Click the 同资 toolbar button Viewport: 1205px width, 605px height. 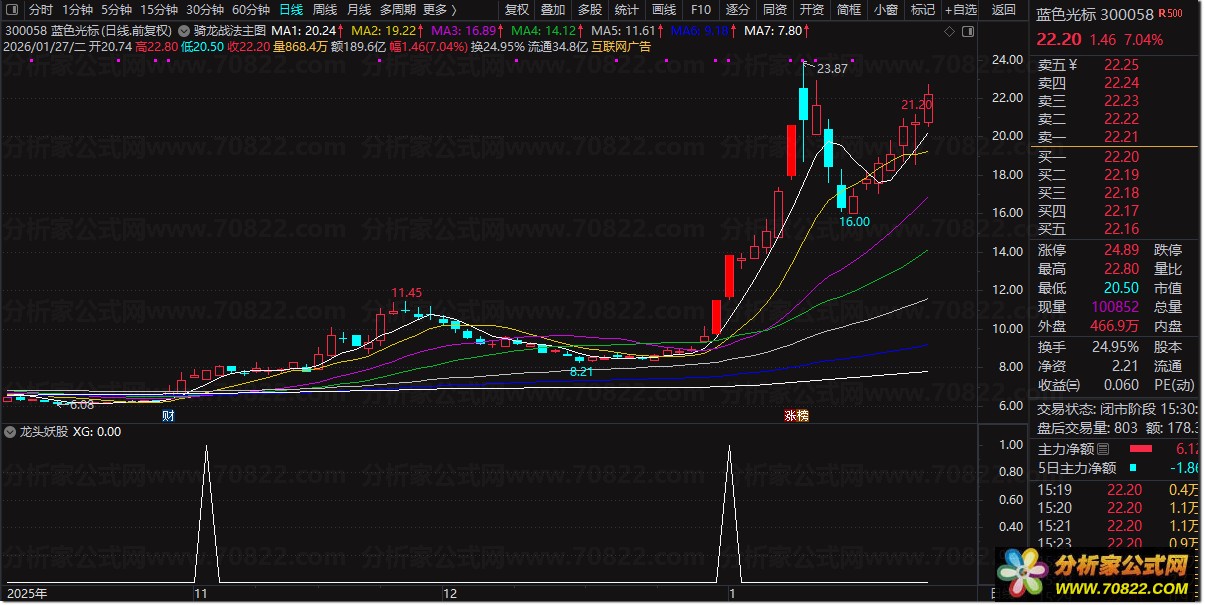(775, 9)
